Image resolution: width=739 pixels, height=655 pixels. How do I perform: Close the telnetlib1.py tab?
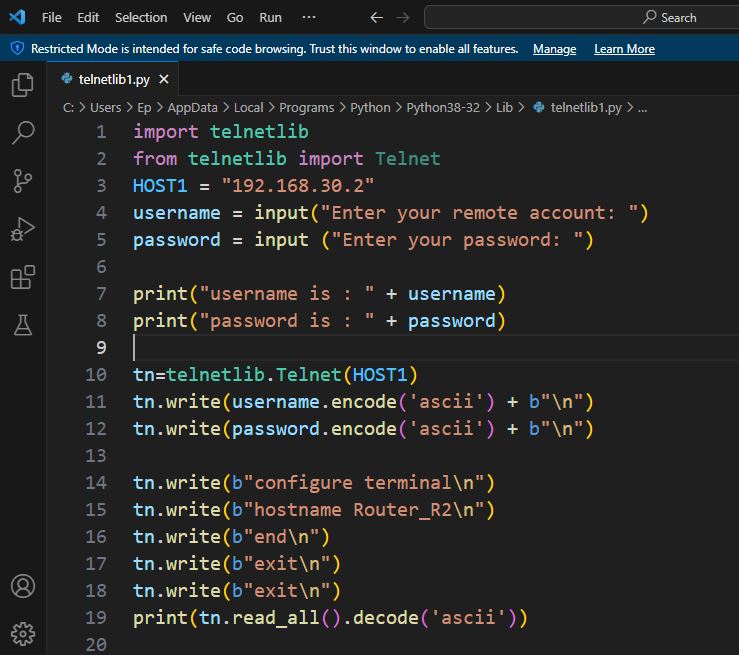click(164, 79)
